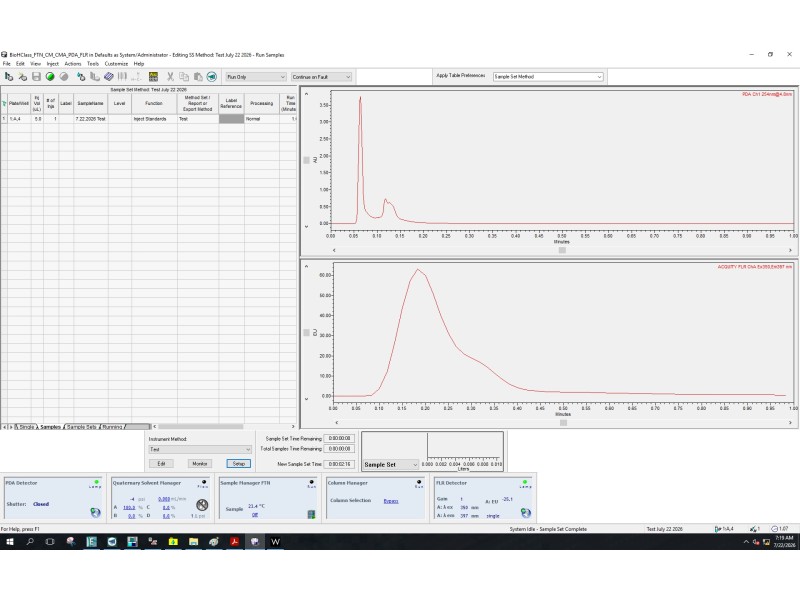Click the scissors Cut icon
The height and width of the screenshot is (600, 800).
pos(170,77)
